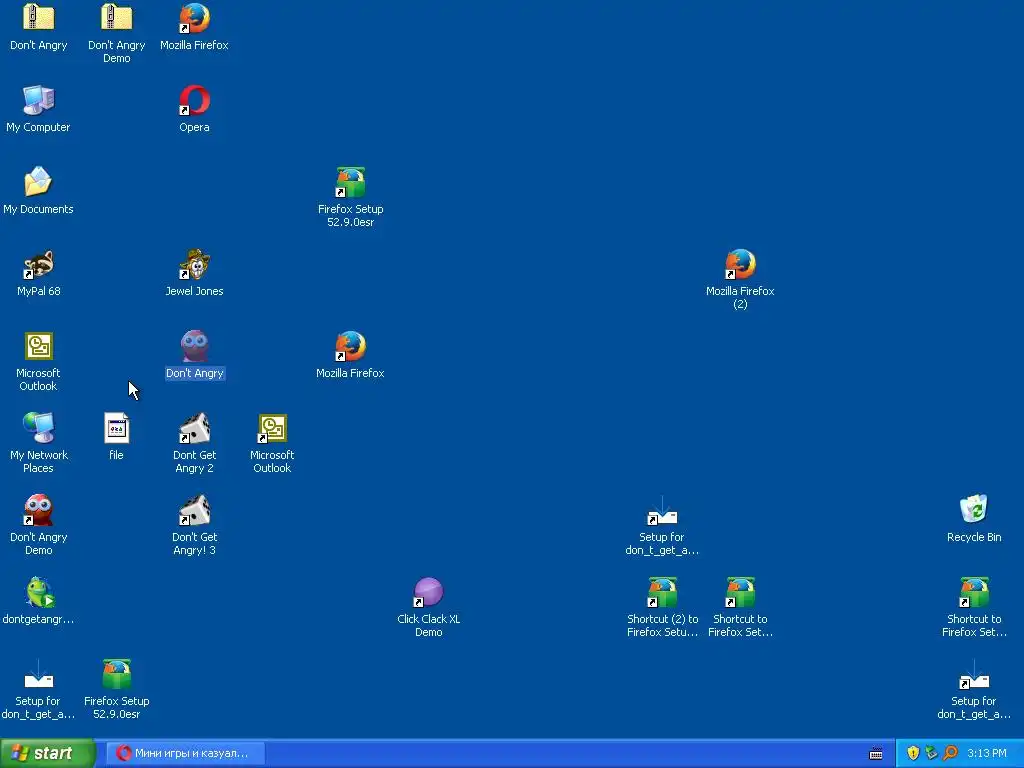Select Microsoft Outlook icon above My Network Places
The width and height of the screenshot is (1024, 768).
pos(39,347)
